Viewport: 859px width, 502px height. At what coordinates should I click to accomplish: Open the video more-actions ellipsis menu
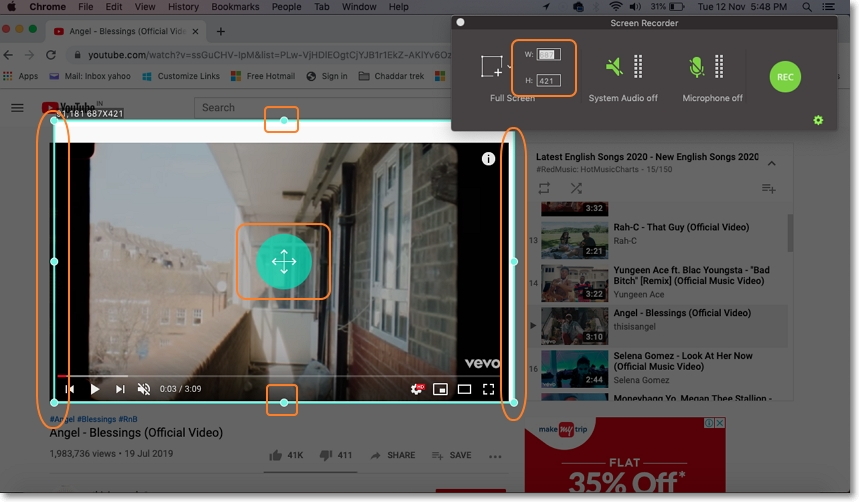(x=494, y=456)
